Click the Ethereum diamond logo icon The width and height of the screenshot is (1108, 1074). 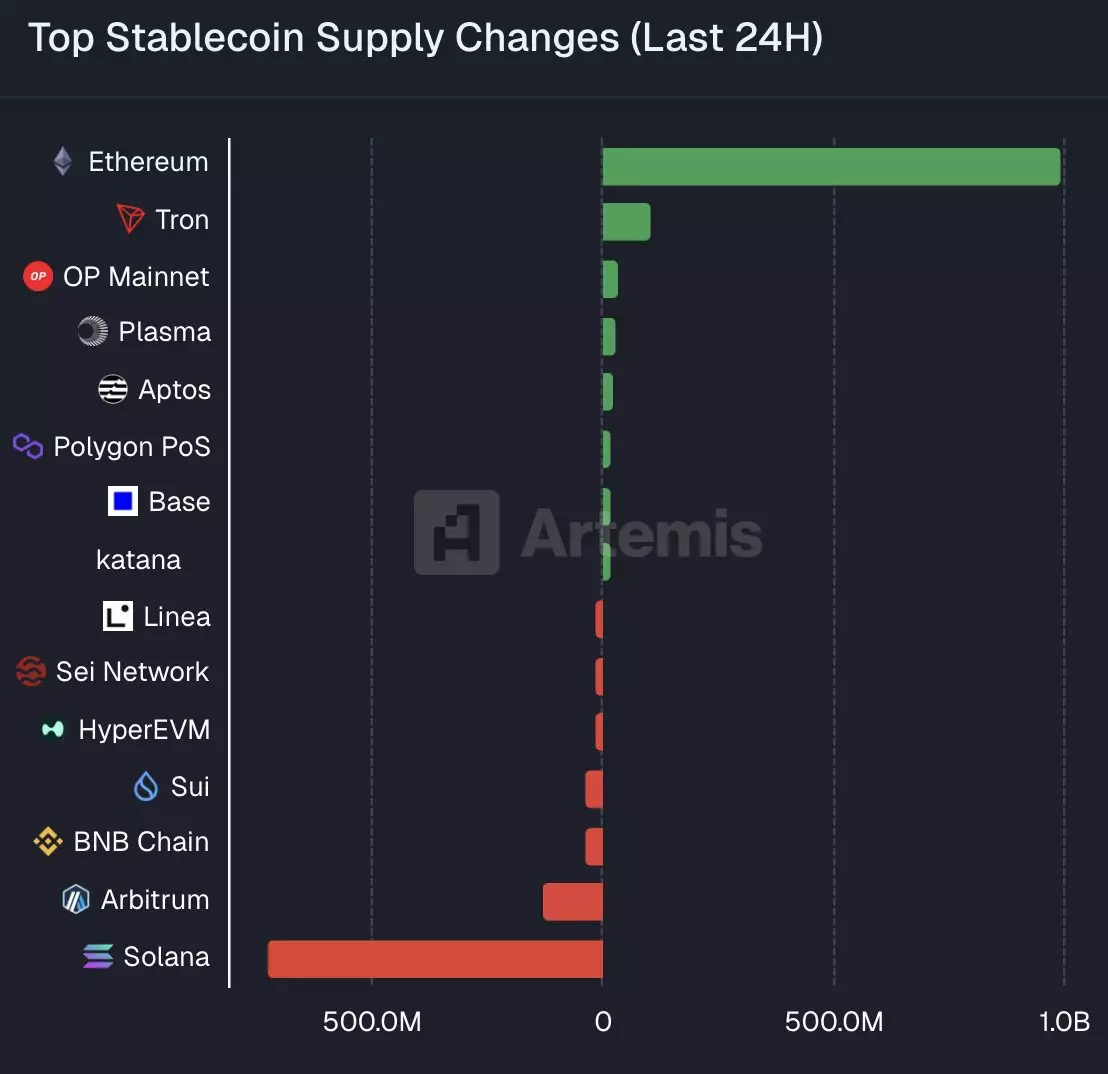[x=63, y=162]
